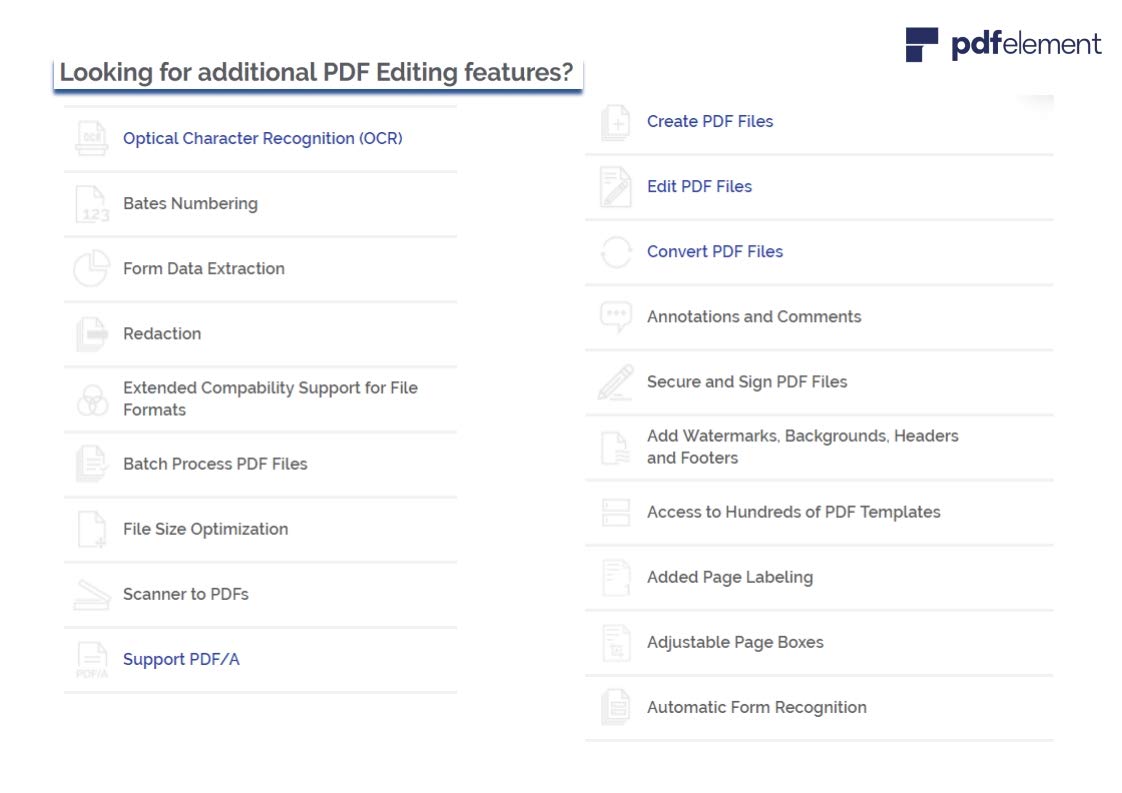Click the Convert PDF Files arrows icon
Viewport: 1122px width, 793px height.
[x=616, y=252]
